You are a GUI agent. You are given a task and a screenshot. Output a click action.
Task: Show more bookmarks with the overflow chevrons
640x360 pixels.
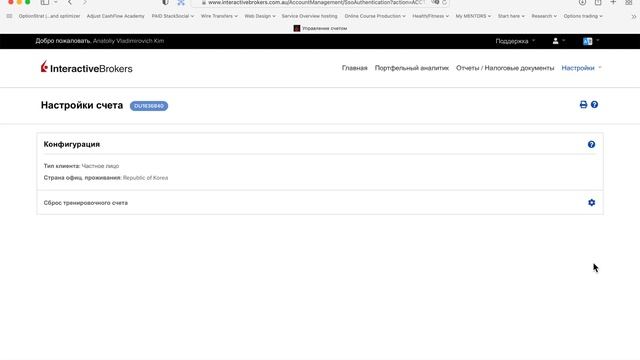point(633,16)
